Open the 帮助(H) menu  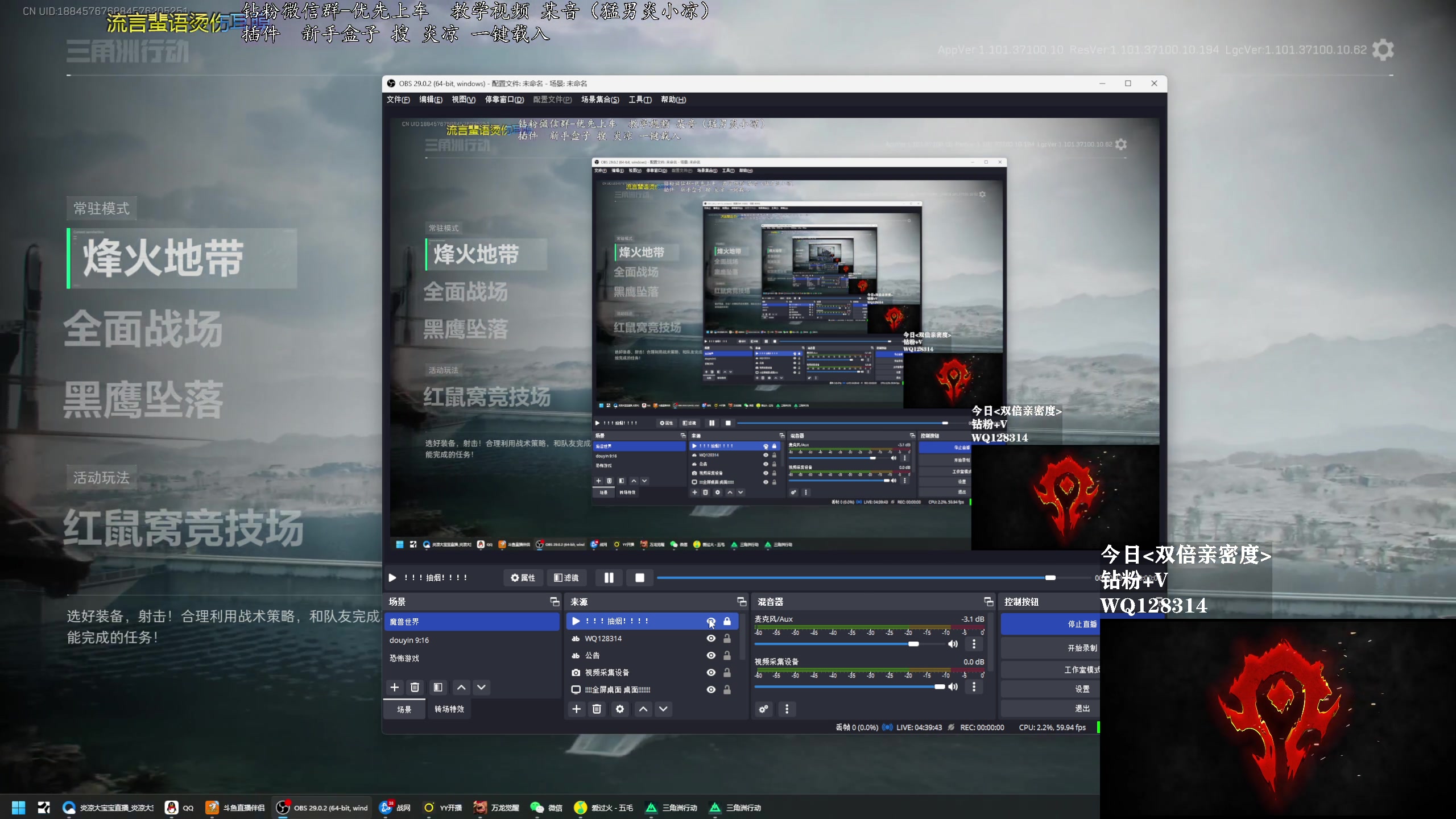[x=673, y=100]
